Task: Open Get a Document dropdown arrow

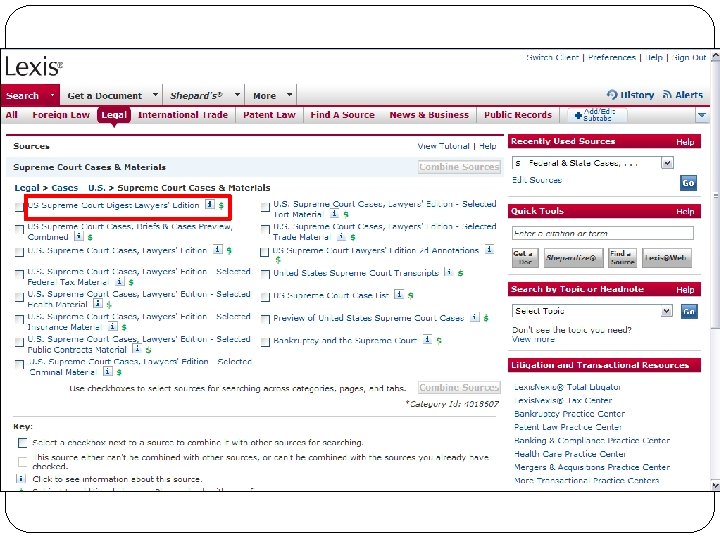Action: [155, 95]
